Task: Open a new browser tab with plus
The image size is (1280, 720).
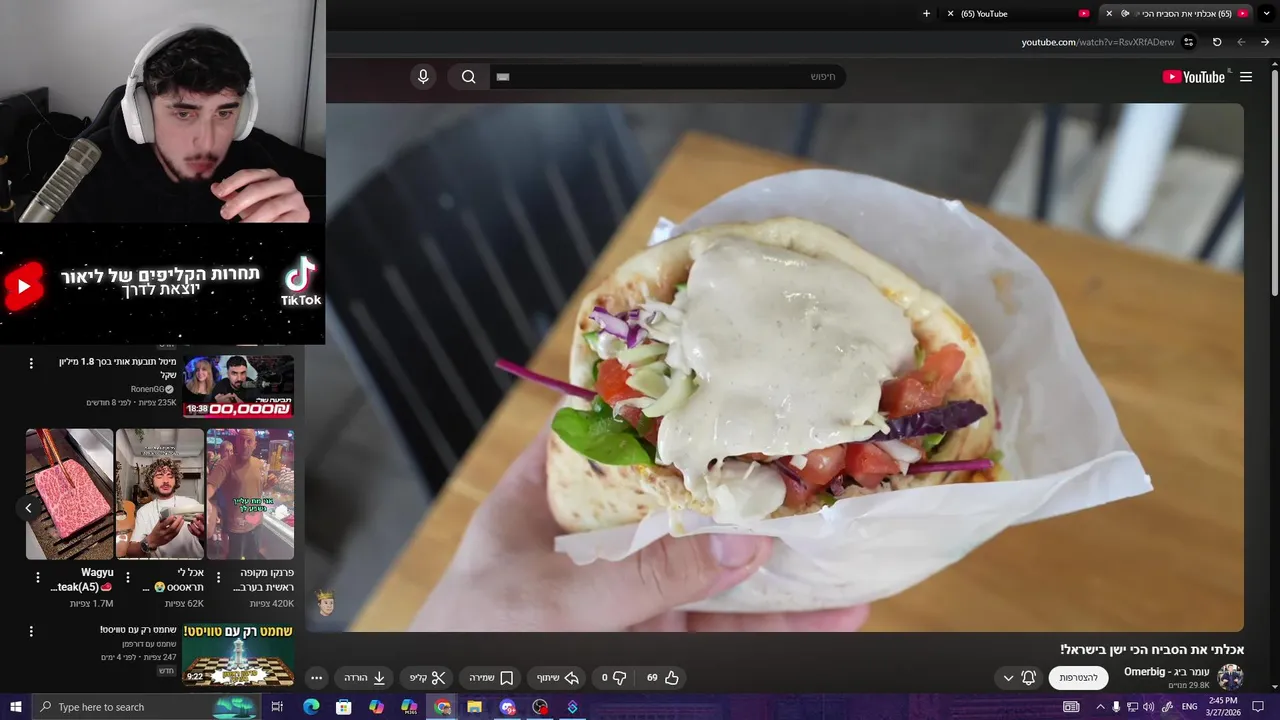Action: tap(926, 14)
